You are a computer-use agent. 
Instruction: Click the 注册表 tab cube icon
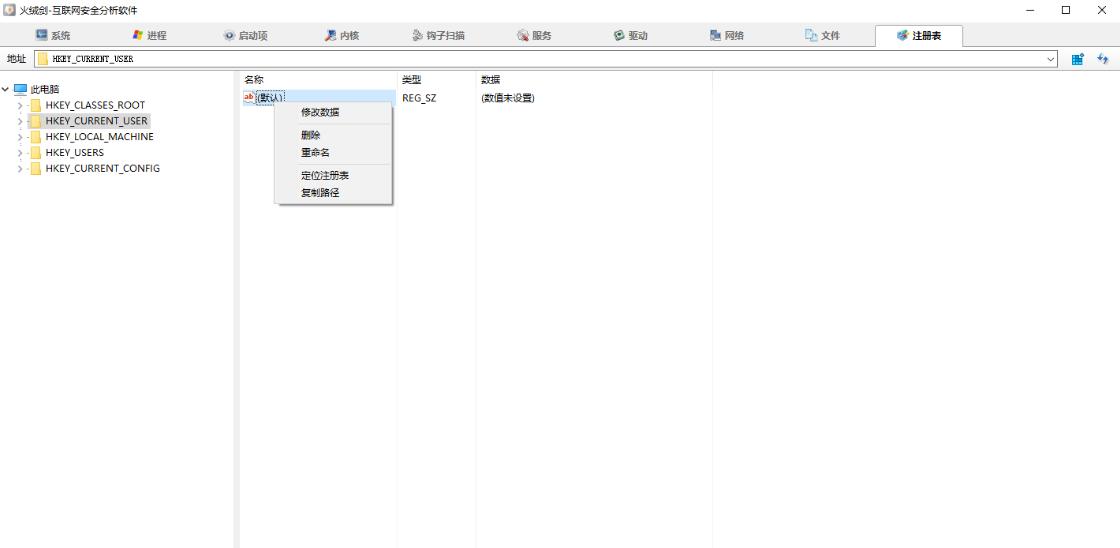click(x=902, y=35)
